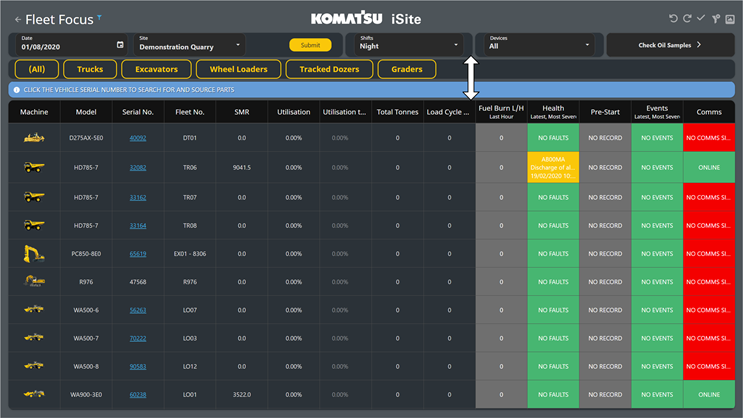
Task: Choose the Graders filter tab
Action: click(407, 69)
